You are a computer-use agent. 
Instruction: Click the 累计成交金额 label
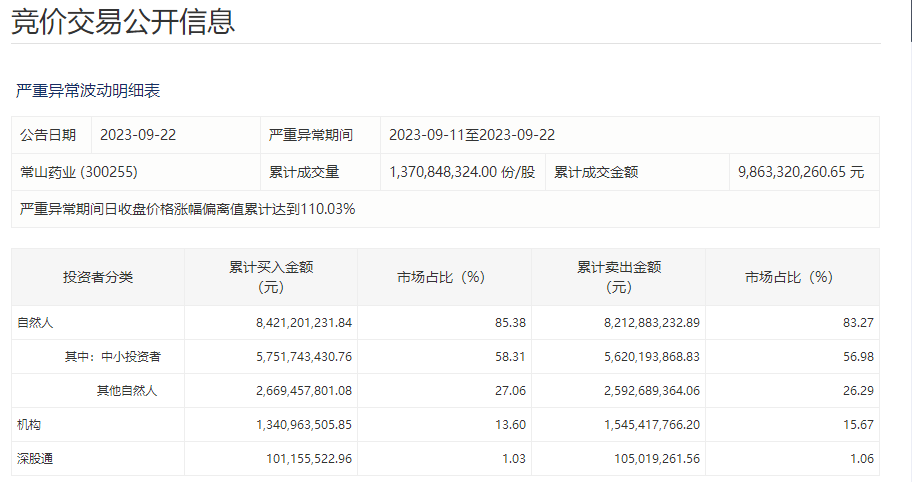(596, 172)
